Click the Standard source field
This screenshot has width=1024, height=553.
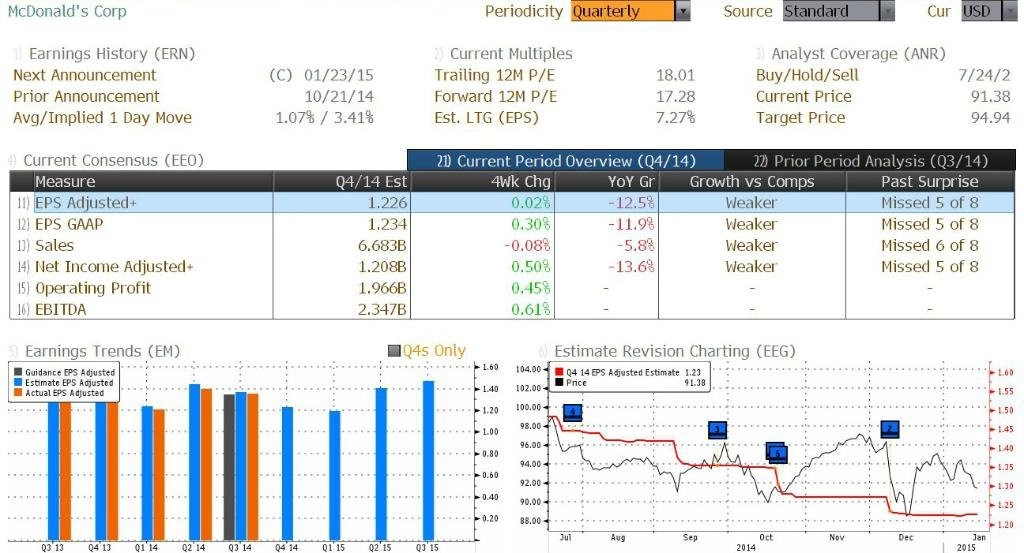coord(831,11)
